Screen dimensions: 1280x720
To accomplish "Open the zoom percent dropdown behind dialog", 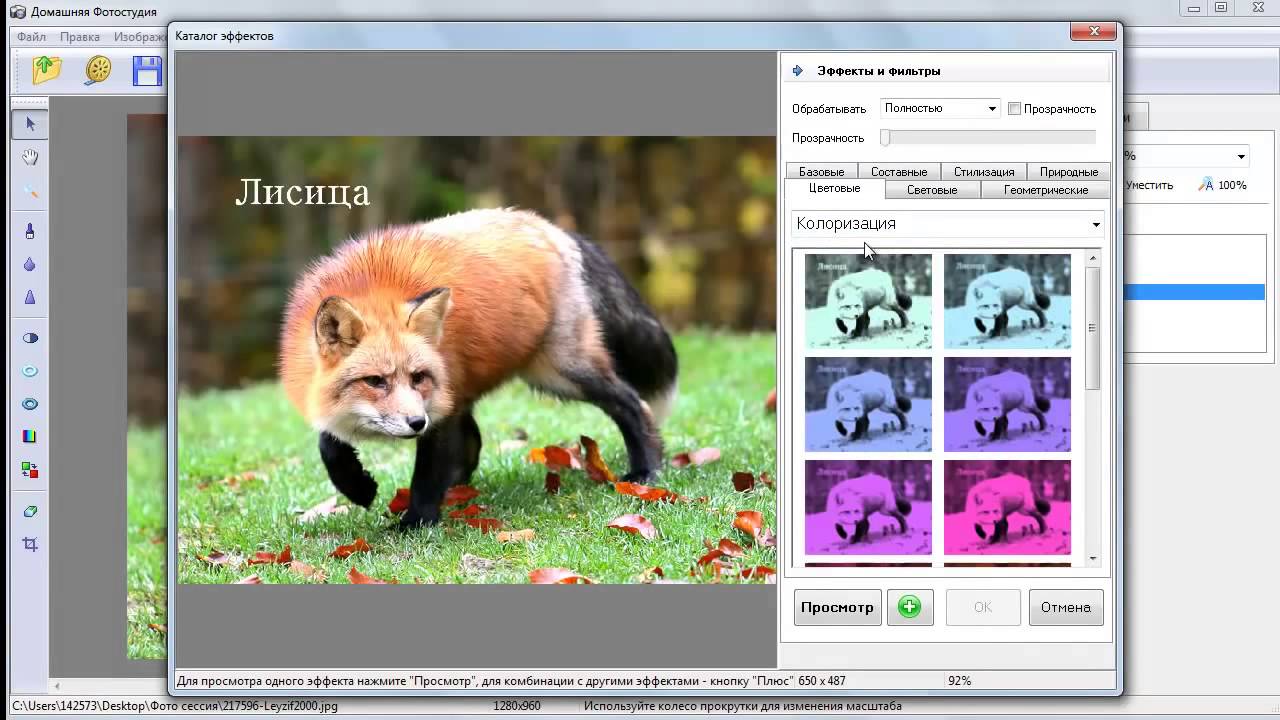I will pyautogui.click(x=1241, y=156).
